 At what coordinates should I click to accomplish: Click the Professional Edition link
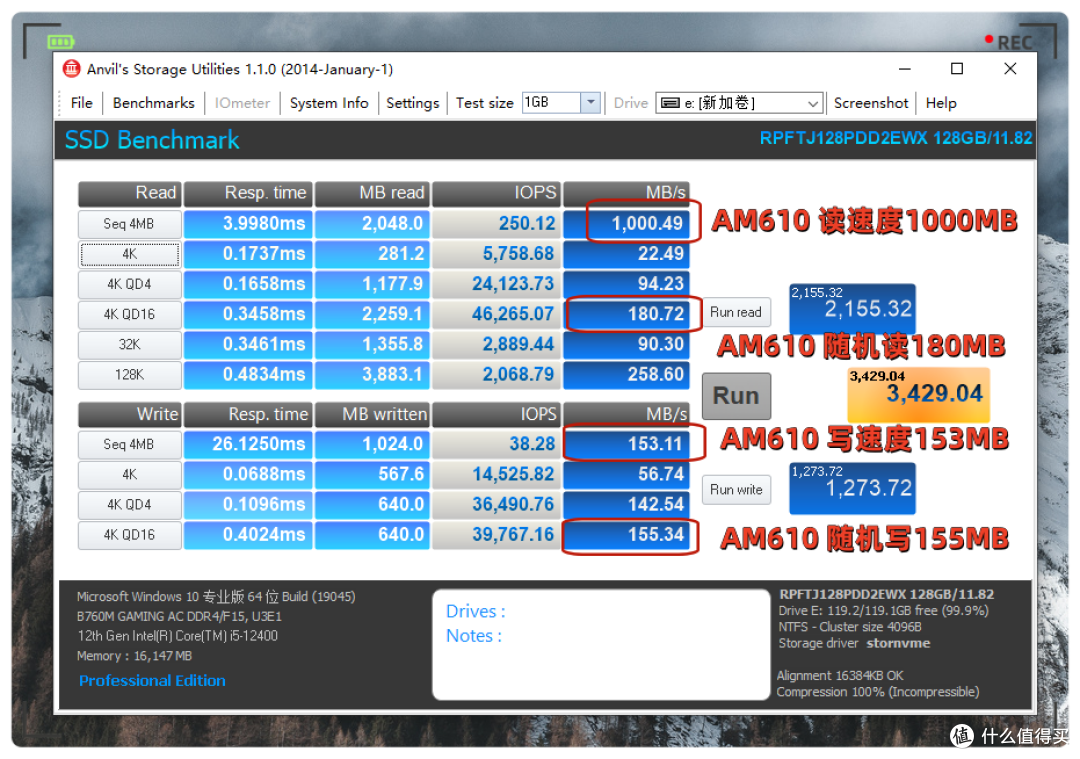click(x=152, y=680)
